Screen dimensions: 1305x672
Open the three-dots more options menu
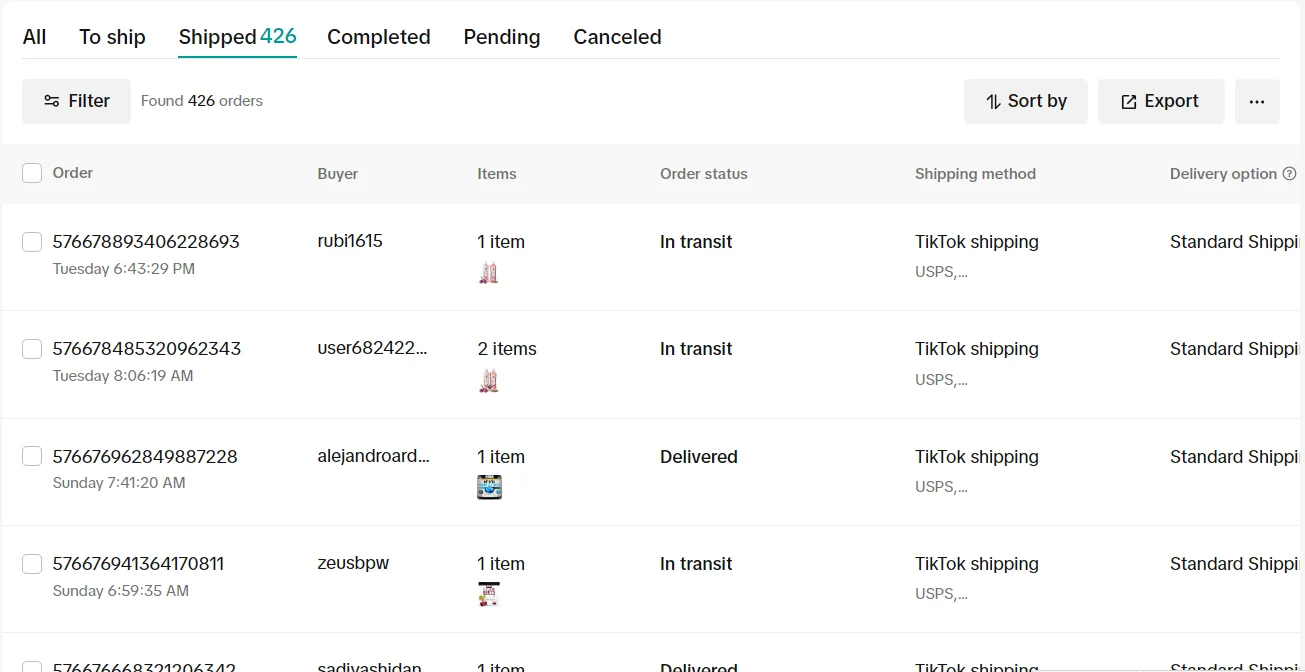(1257, 101)
